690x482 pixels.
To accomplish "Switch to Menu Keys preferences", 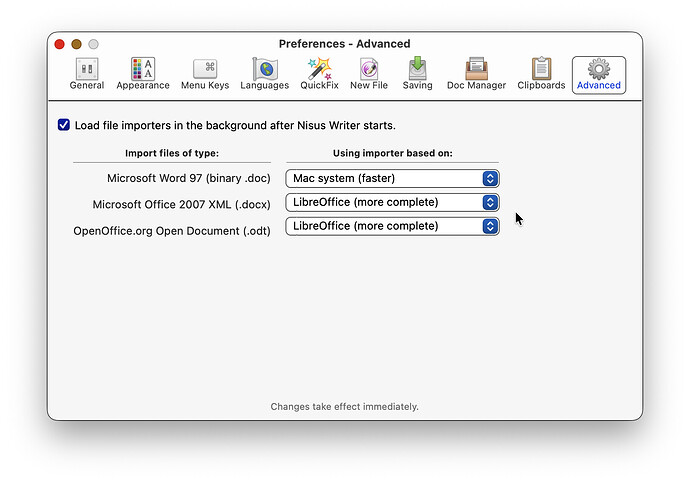I will click(x=205, y=74).
